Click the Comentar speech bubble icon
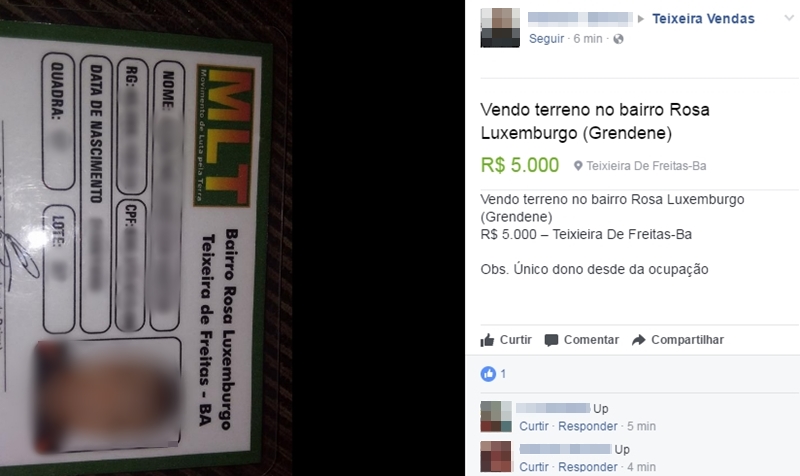This screenshot has height=476, width=800. tap(551, 340)
